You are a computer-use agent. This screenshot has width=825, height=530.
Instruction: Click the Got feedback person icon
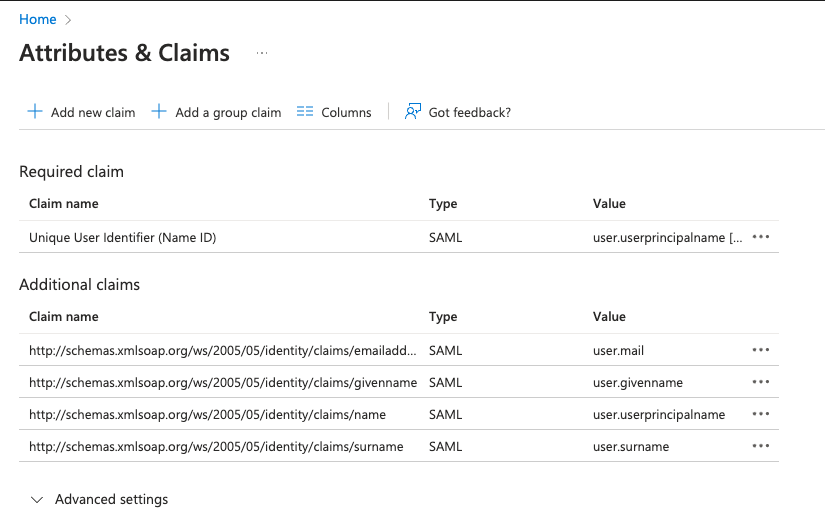413,112
